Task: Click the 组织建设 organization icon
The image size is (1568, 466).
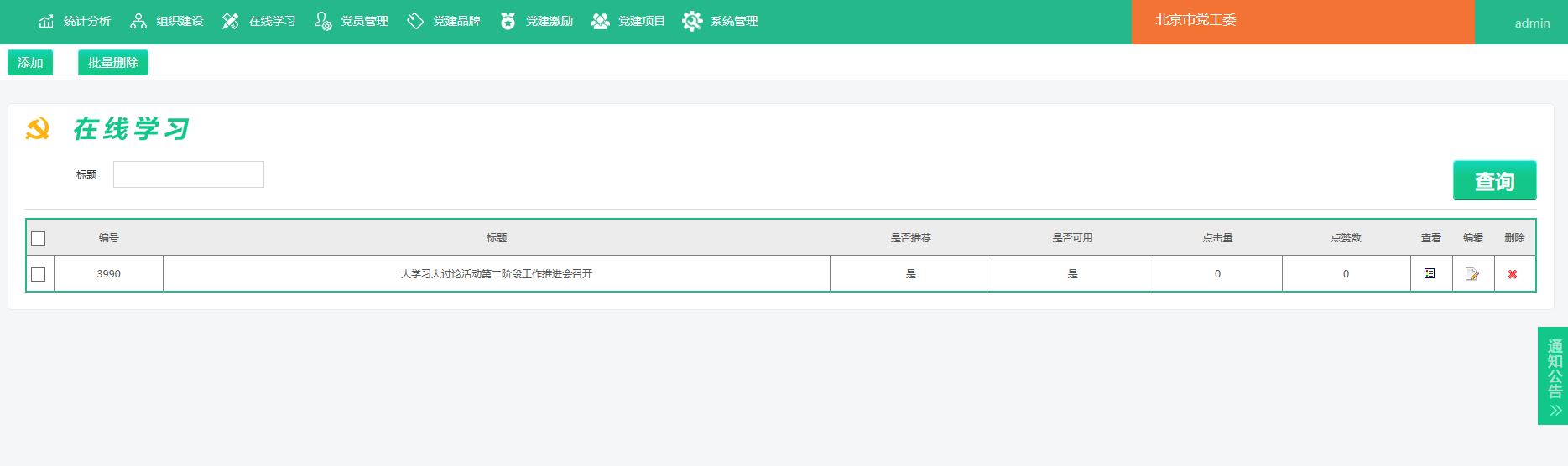Action: (x=138, y=21)
